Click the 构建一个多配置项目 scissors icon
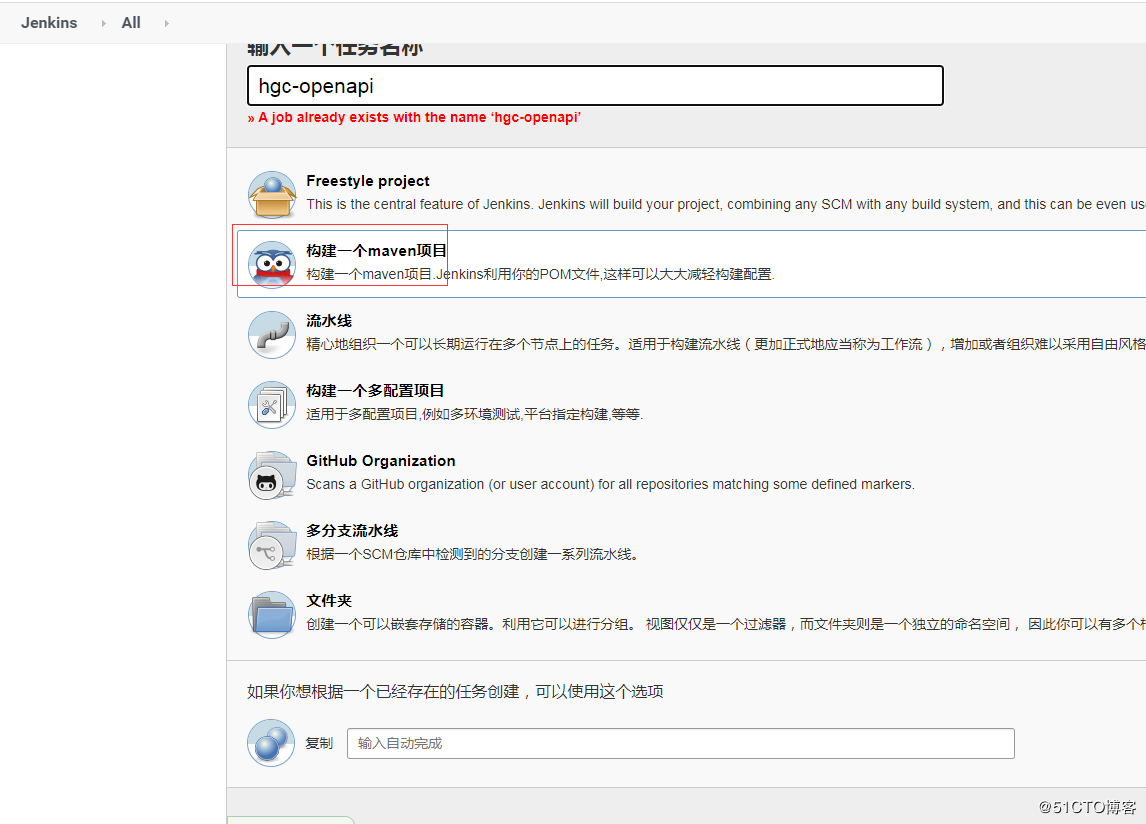 click(x=271, y=404)
